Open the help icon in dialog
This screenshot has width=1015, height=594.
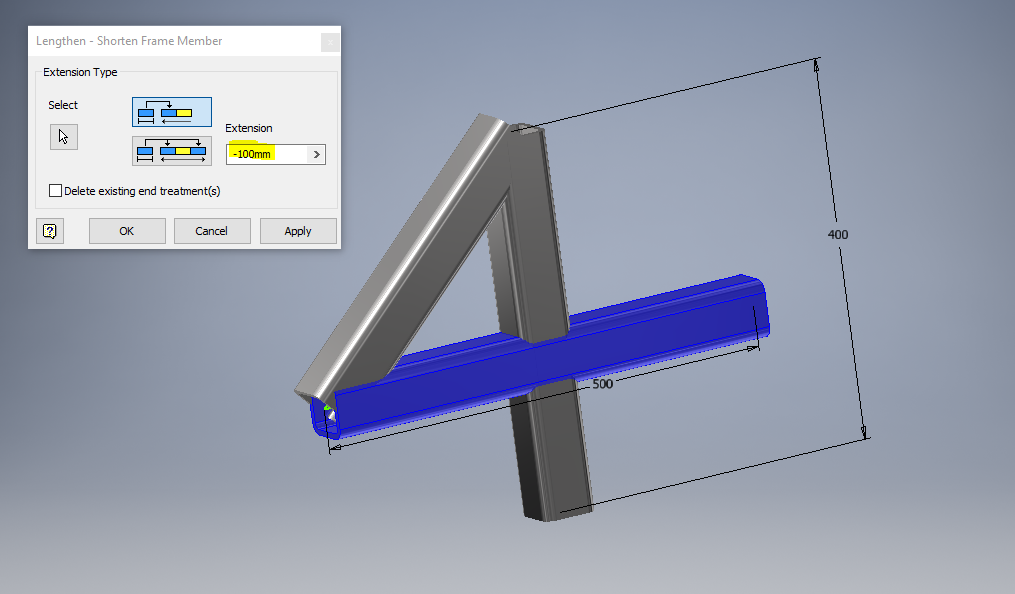coord(50,231)
